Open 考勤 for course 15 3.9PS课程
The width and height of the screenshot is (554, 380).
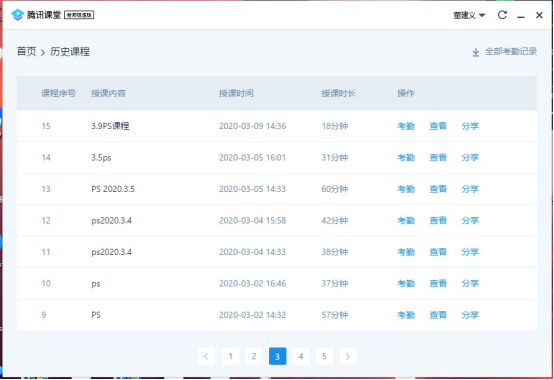[x=406, y=126]
